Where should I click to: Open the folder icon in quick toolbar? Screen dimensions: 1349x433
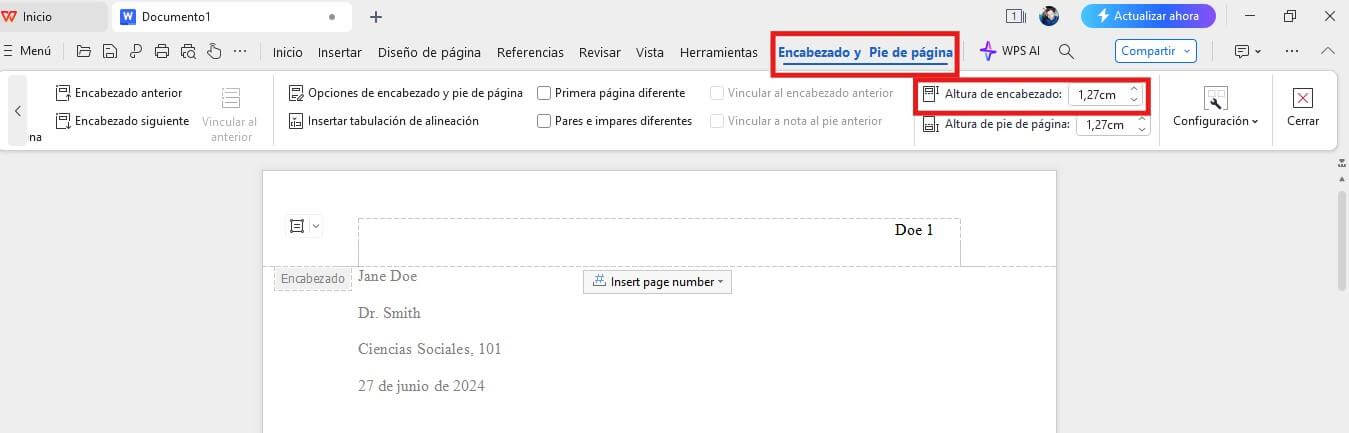[84, 51]
